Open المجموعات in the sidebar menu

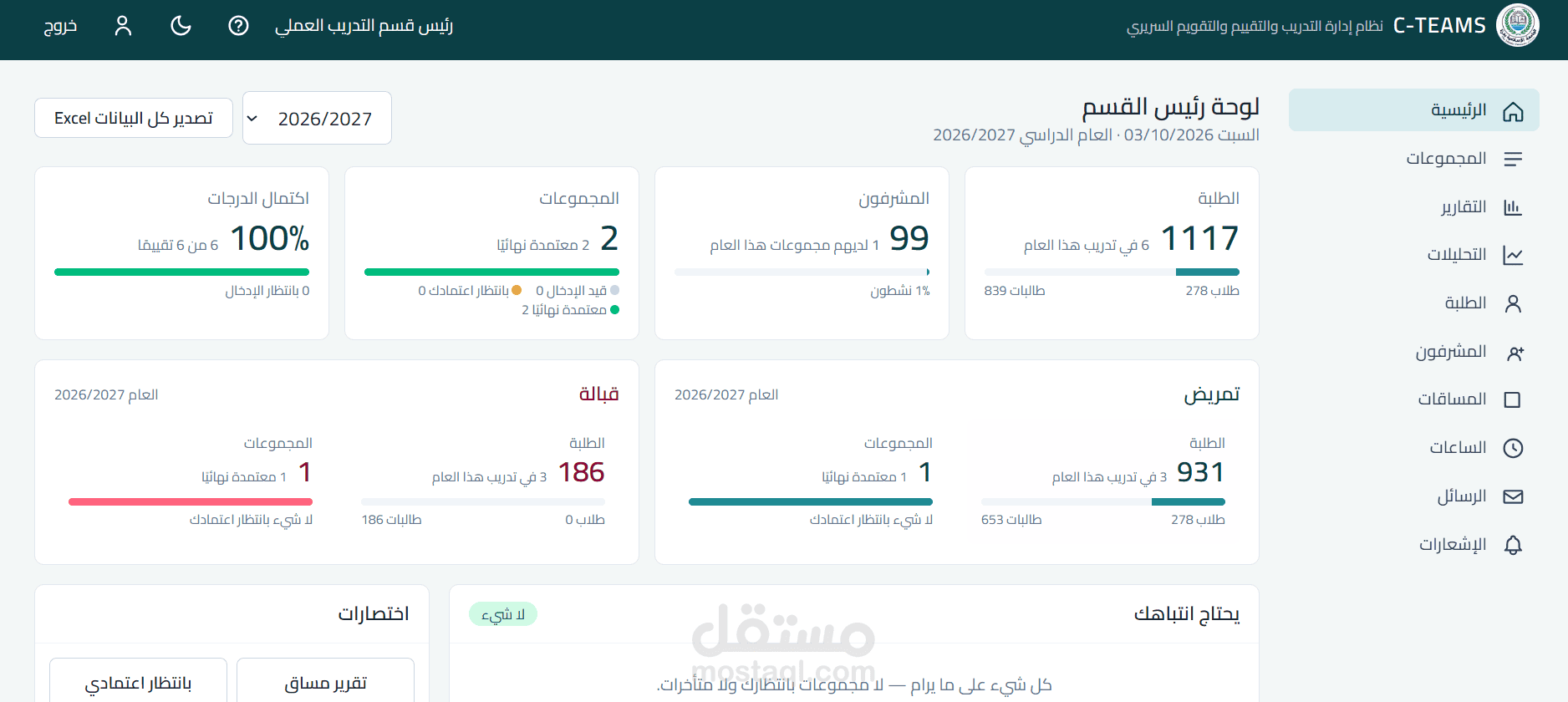pyautogui.click(x=1414, y=159)
